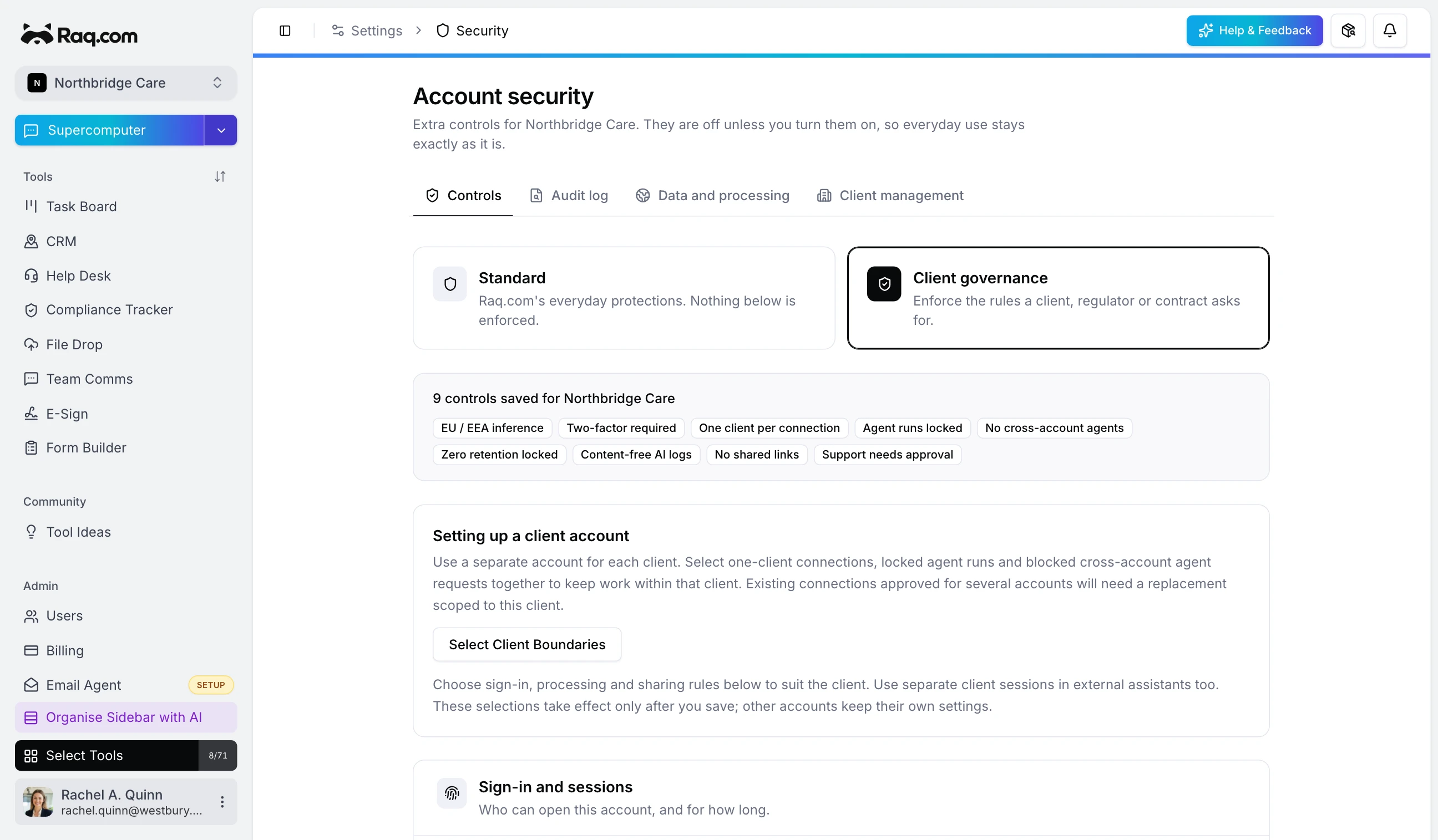Open Team Comms
Image resolution: width=1438 pixels, height=840 pixels.
[x=125, y=379]
